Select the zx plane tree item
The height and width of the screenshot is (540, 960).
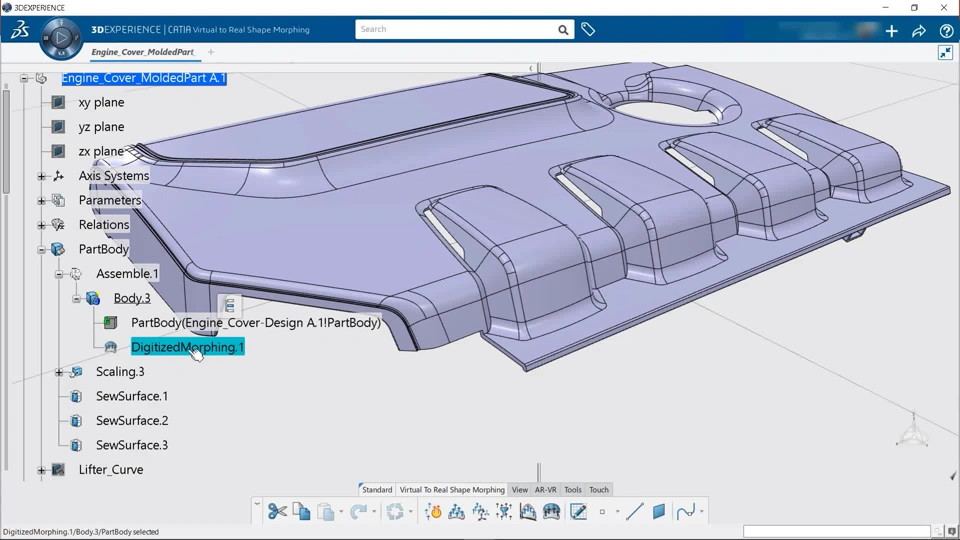pos(101,151)
